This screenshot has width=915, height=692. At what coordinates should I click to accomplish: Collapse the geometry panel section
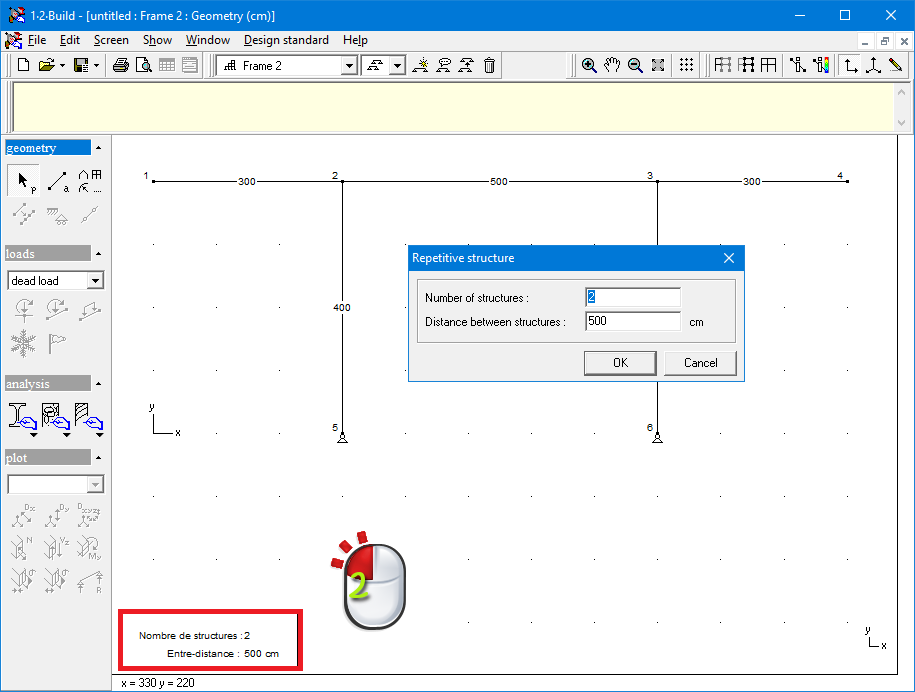pos(98,148)
